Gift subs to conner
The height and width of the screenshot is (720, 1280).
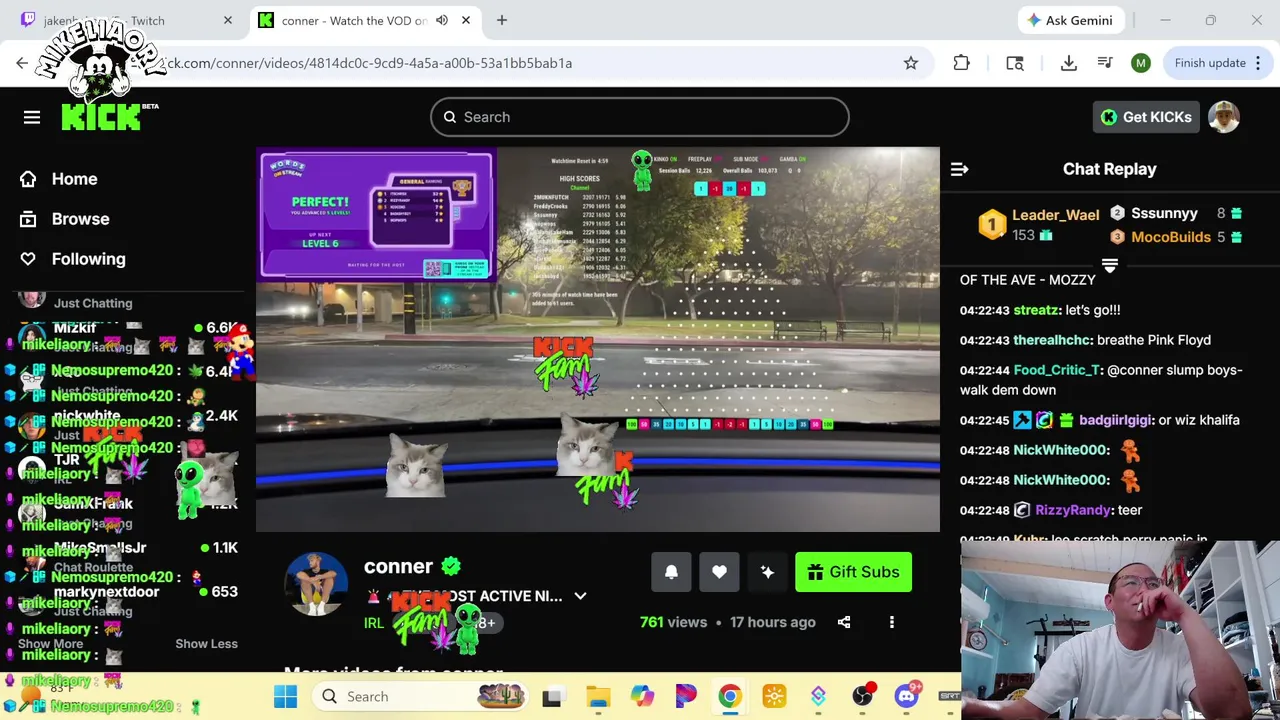coord(853,572)
